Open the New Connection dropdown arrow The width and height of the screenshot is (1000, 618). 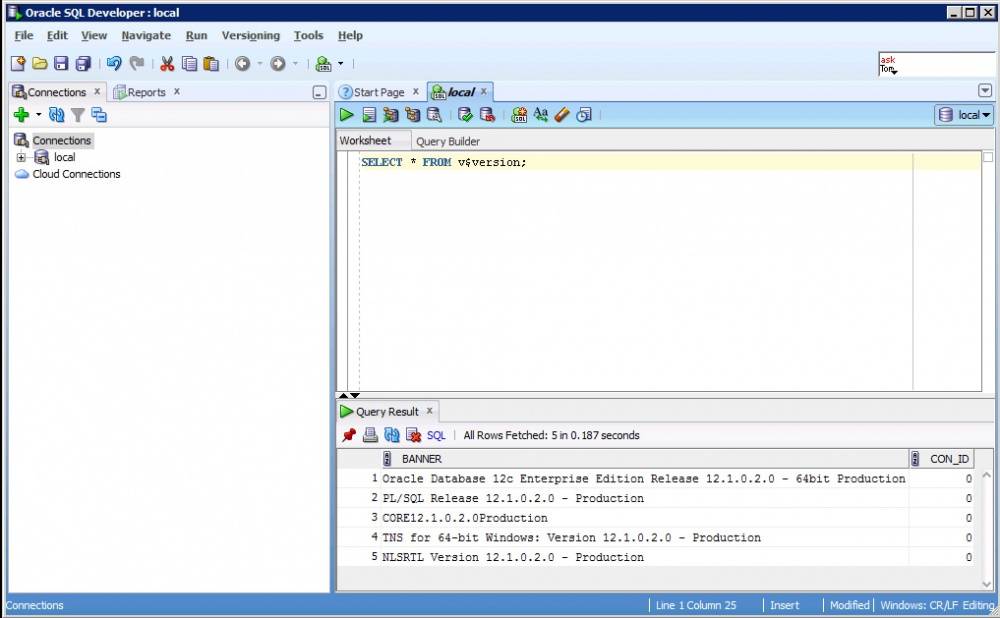[38, 115]
